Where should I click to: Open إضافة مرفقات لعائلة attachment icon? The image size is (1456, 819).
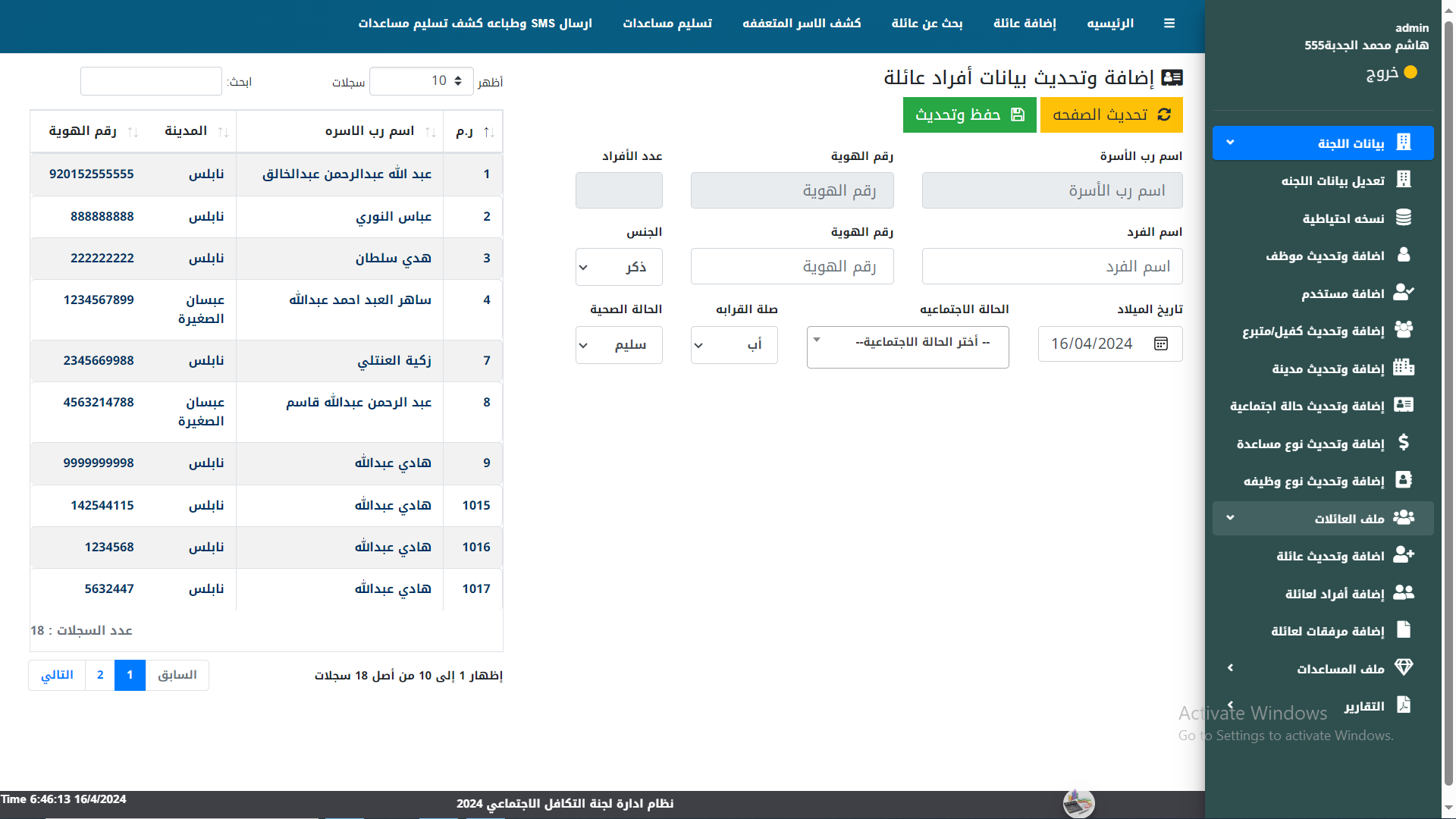[1404, 629]
